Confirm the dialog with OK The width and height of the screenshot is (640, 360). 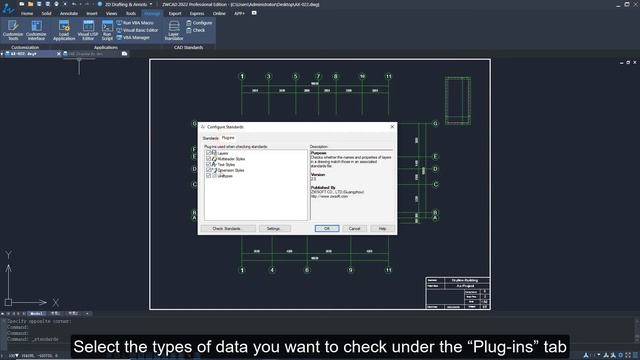point(327,229)
